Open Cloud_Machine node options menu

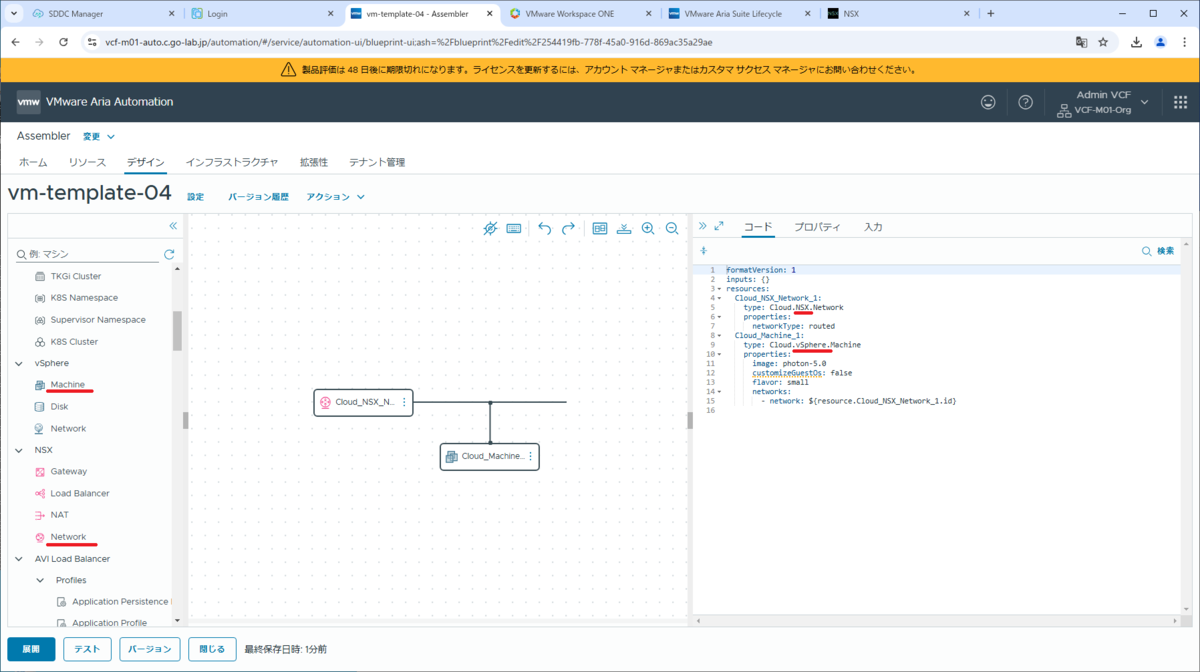(530, 457)
